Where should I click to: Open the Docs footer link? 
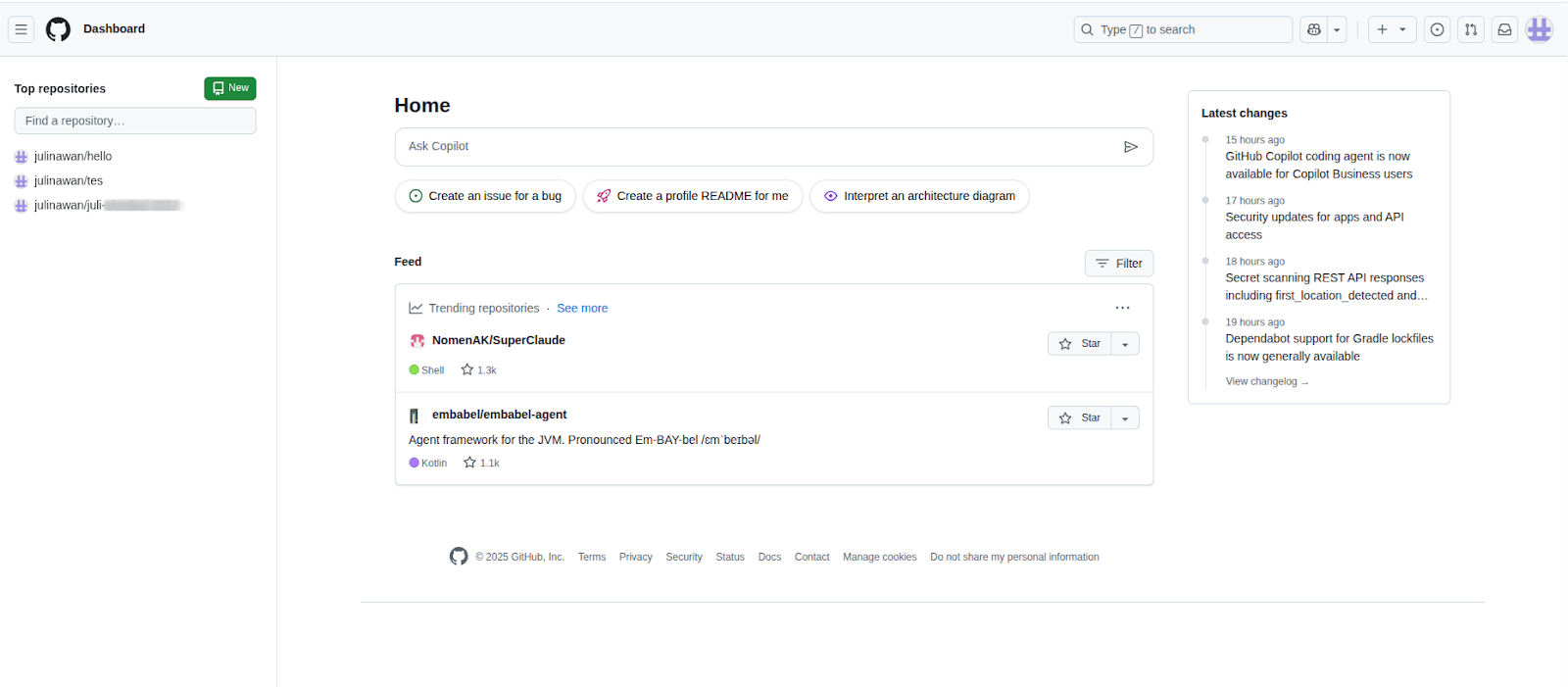pos(769,557)
